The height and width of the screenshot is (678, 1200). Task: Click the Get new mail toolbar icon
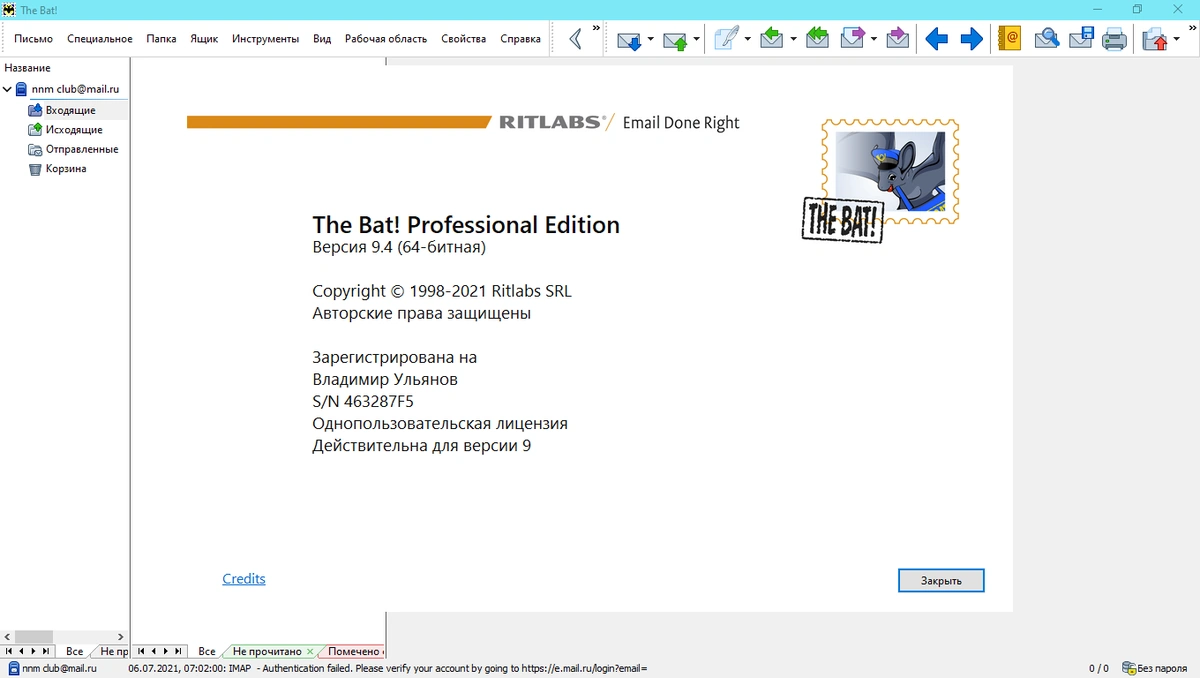click(x=629, y=40)
